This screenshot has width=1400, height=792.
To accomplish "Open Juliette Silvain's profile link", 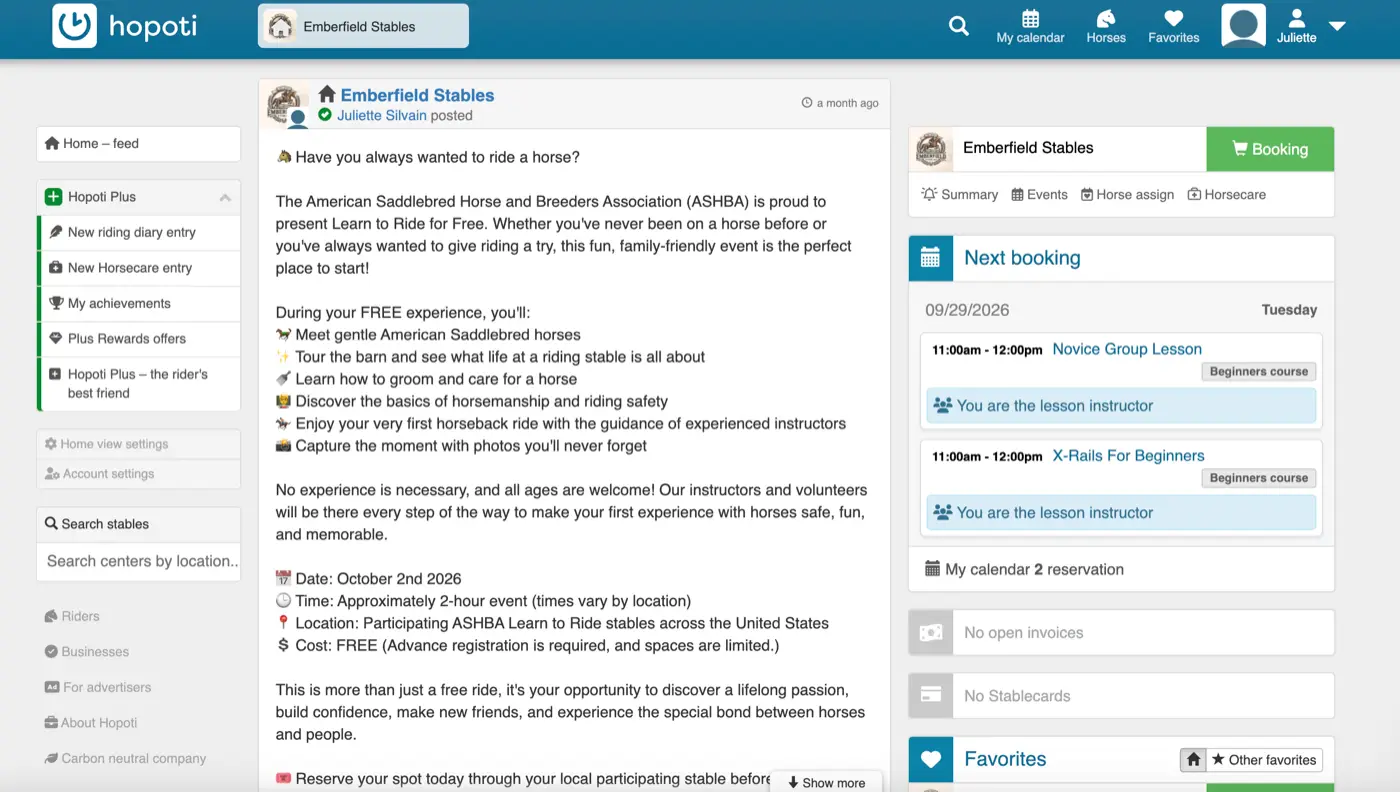I will coord(383,116).
